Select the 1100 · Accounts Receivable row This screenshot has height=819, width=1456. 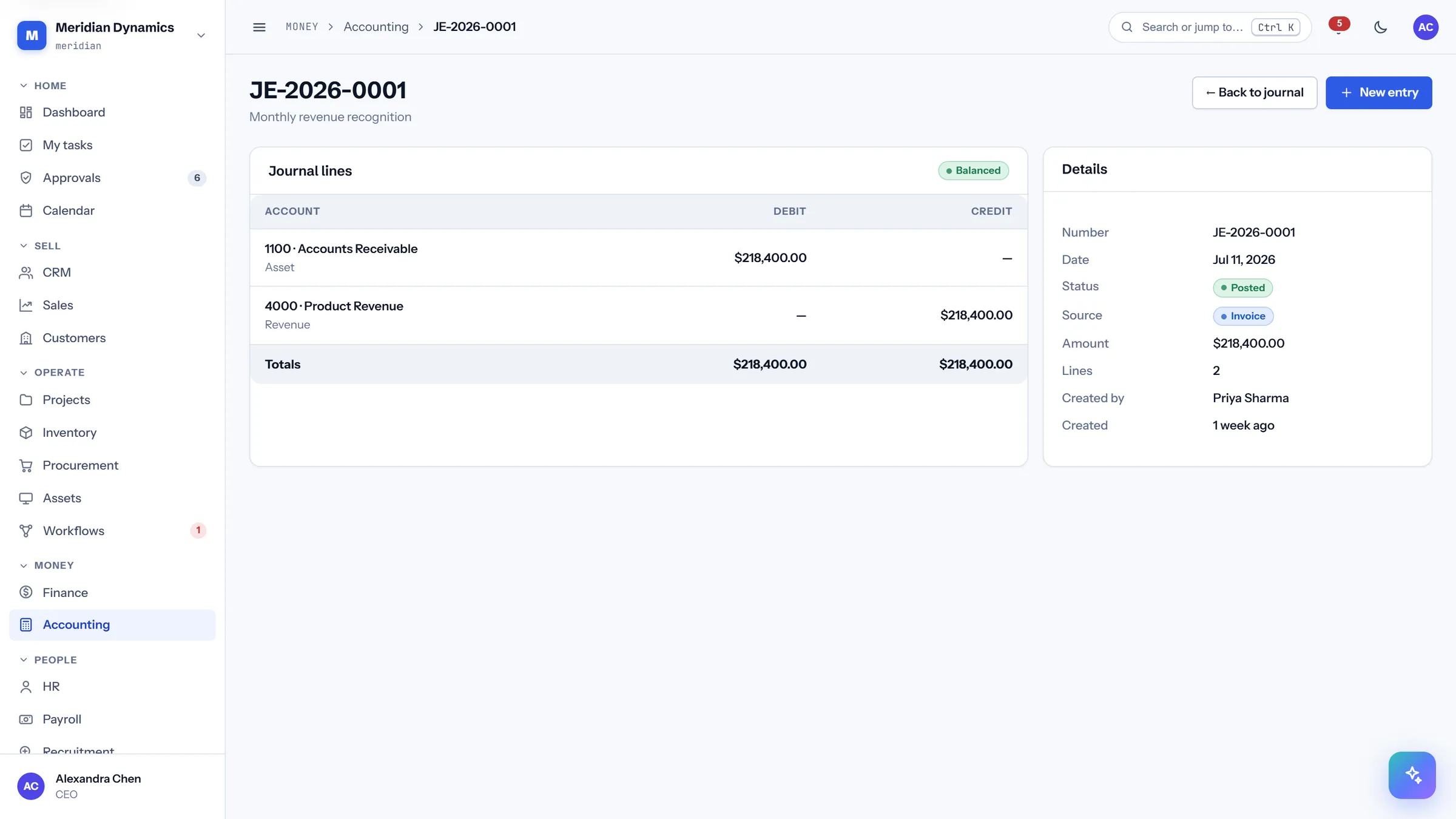[638, 258]
